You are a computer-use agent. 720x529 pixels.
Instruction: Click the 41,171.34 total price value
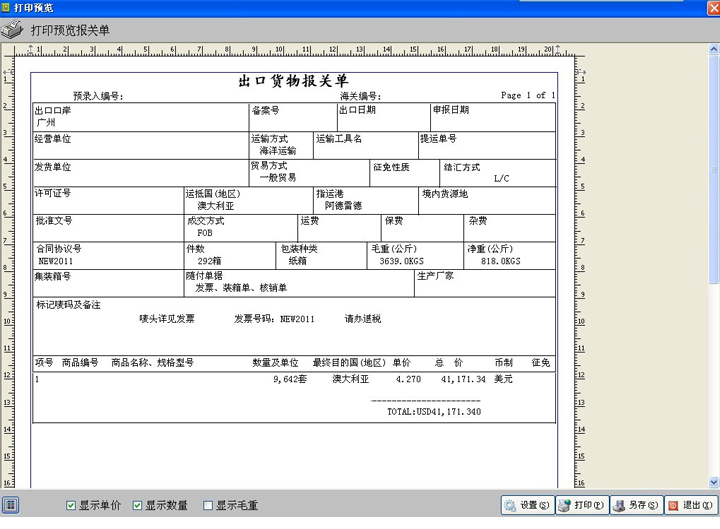[x=463, y=379]
